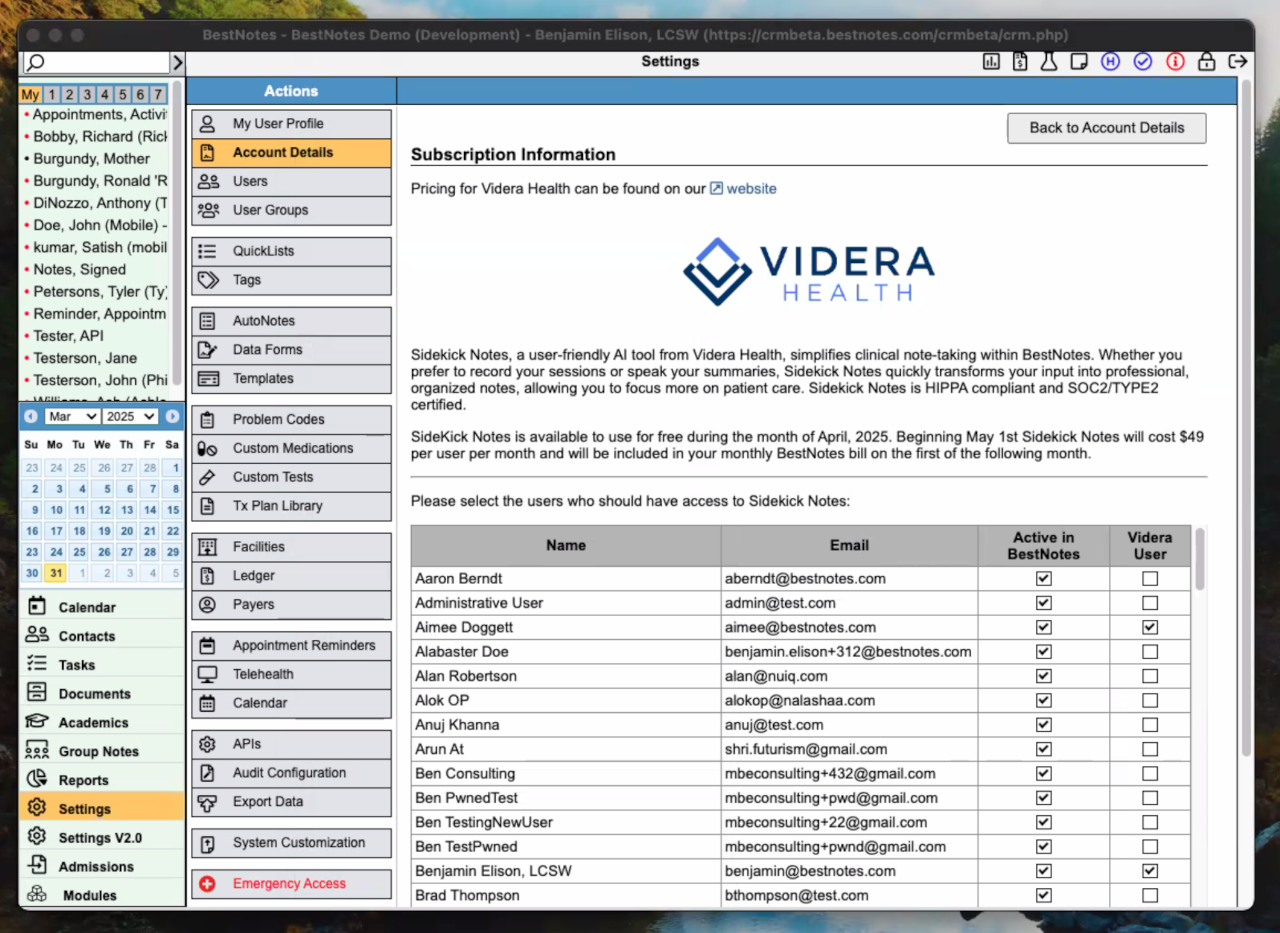Open Calendar in the left navigation
The height and width of the screenshot is (933, 1280).
coord(102,607)
